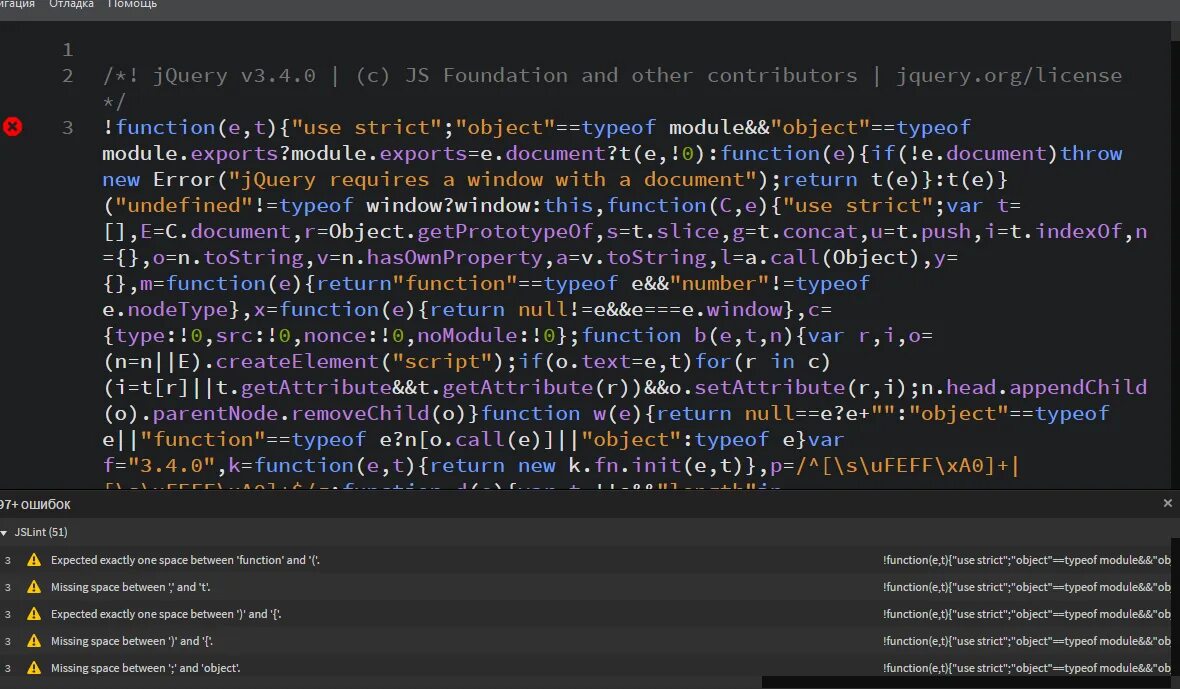Click hasOwnProperty in the code
Viewport: 1180px width, 689px height.
[x=455, y=258]
